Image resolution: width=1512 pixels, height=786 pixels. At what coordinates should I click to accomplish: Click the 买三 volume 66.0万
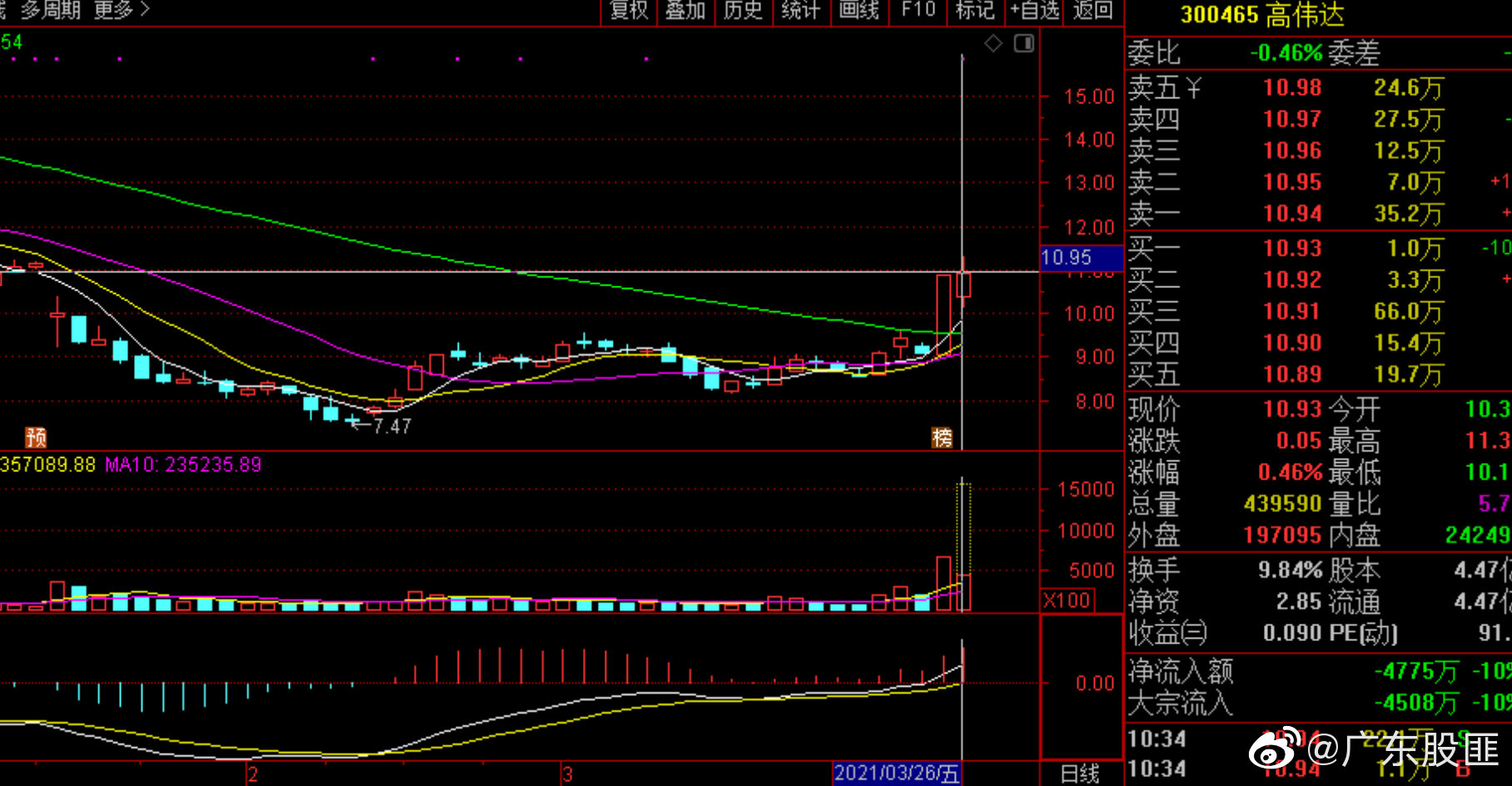click(x=1408, y=311)
